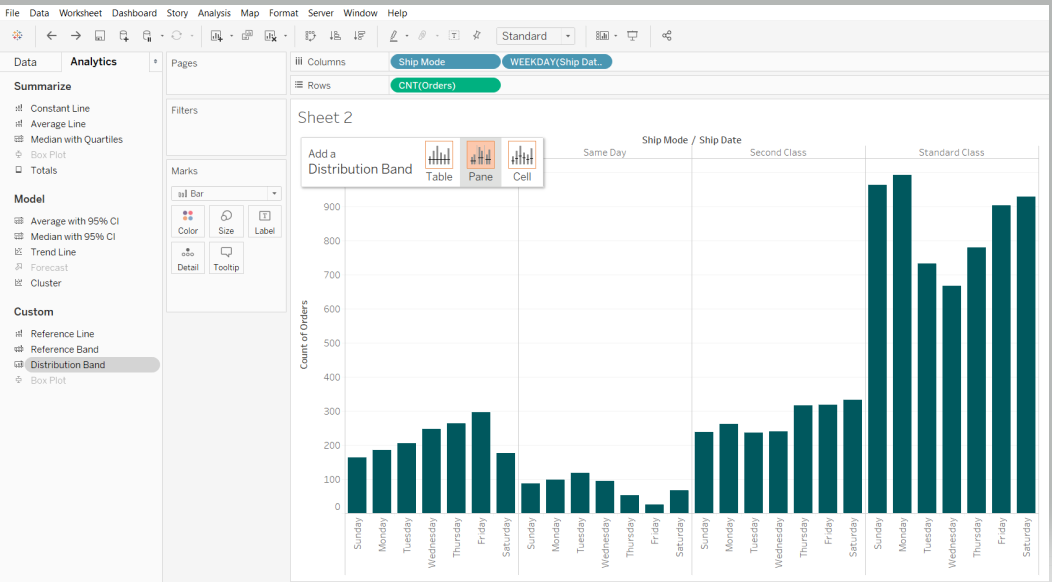Open the Size marks card
This screenshot has width=1052, height=582.
click(x=226, y=222)
